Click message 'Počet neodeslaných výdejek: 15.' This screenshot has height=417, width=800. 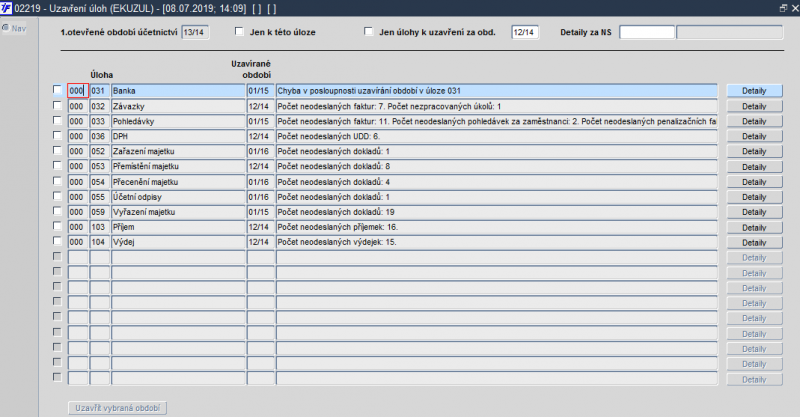click(x=496, y=242)
